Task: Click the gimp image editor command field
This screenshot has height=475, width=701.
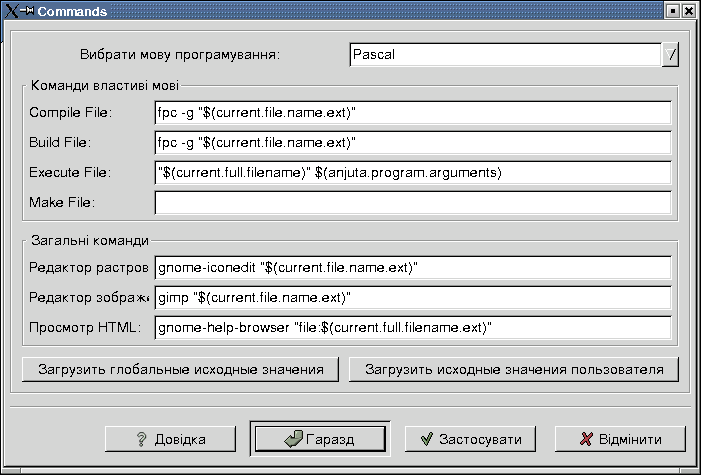Action: coord(412,298)
